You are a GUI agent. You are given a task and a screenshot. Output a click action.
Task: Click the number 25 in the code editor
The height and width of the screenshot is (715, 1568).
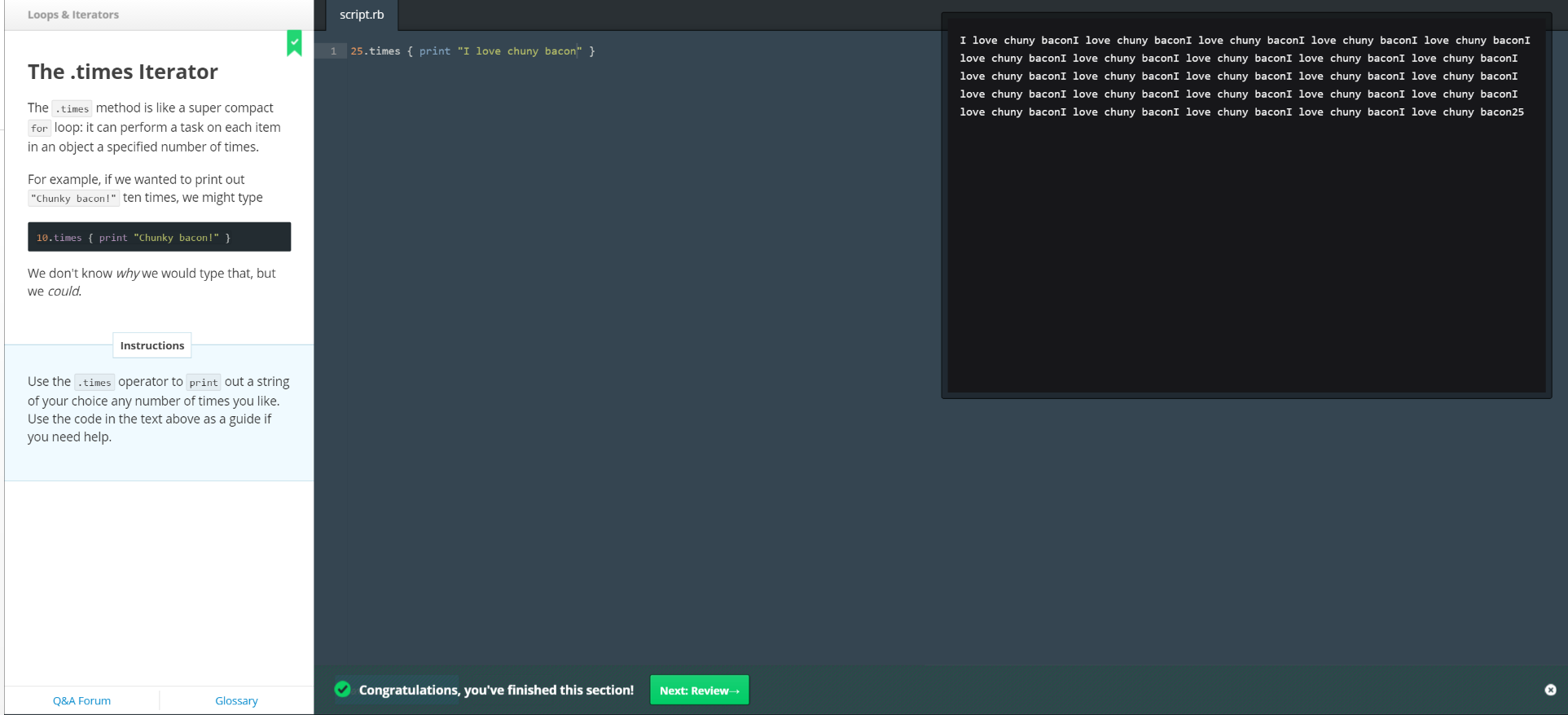[x=357, y=51]
